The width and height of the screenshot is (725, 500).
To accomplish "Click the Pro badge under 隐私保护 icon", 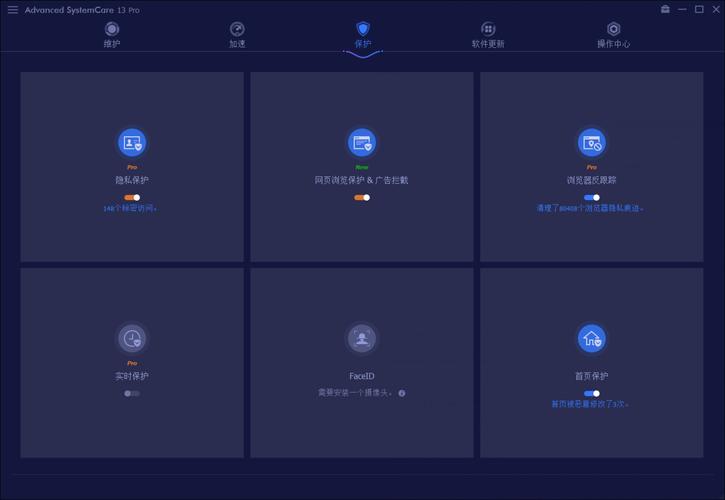I will (132, 167).
